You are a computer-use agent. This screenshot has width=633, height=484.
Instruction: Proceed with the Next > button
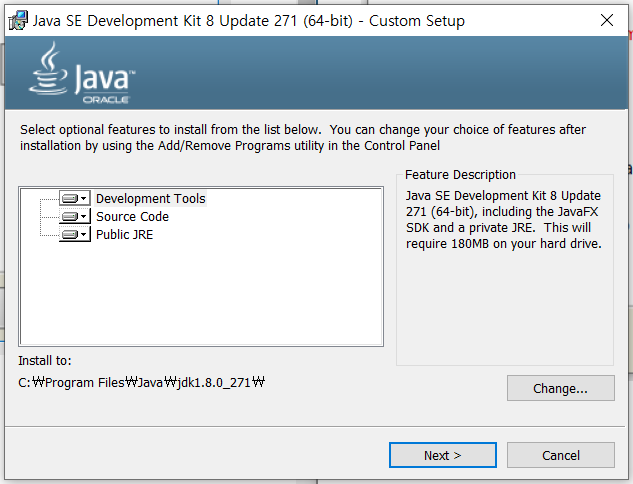[x=443, y=455]
